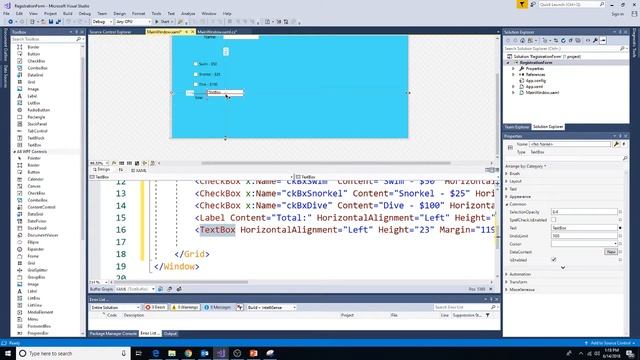This screenshot has width=640, height=360.
Task: Toggle the Dive checkbox in designer
Action: (196, 84)
